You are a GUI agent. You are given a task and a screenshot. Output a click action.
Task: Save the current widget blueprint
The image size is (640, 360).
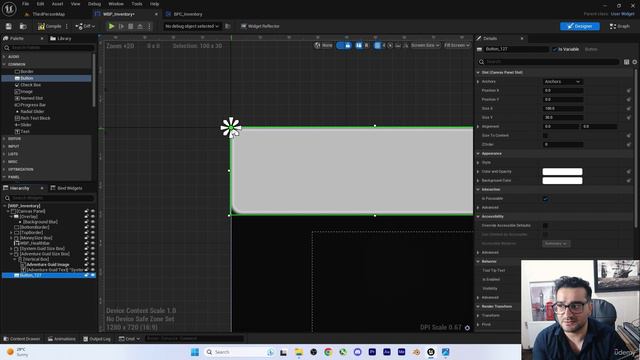coord(9,26)
